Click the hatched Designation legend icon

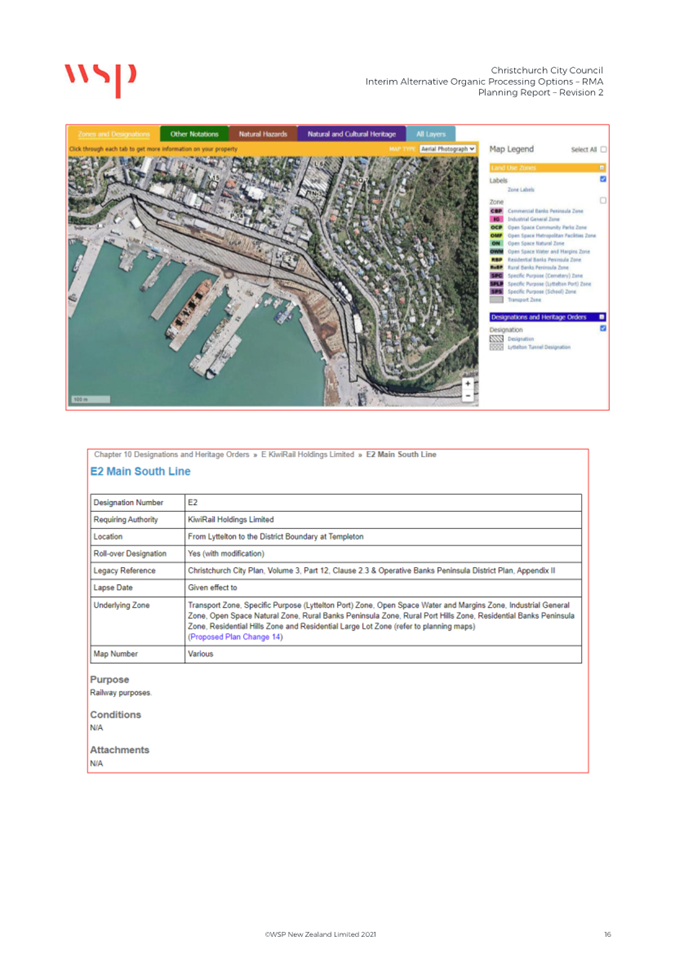point(497,339)
